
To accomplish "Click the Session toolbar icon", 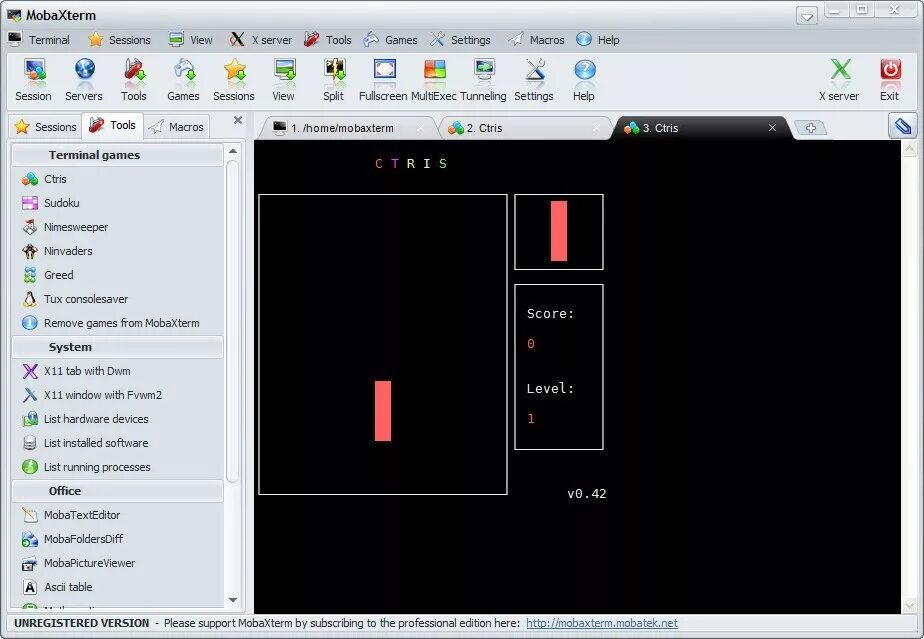I will click(33, 80).
